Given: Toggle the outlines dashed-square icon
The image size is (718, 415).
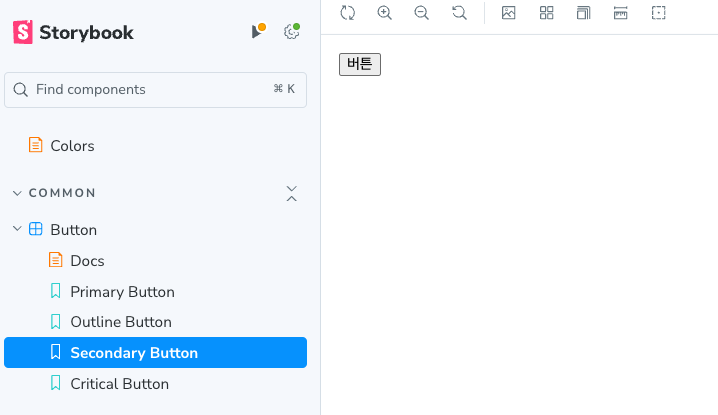Looking at the screenshot, I should (658, 13).
